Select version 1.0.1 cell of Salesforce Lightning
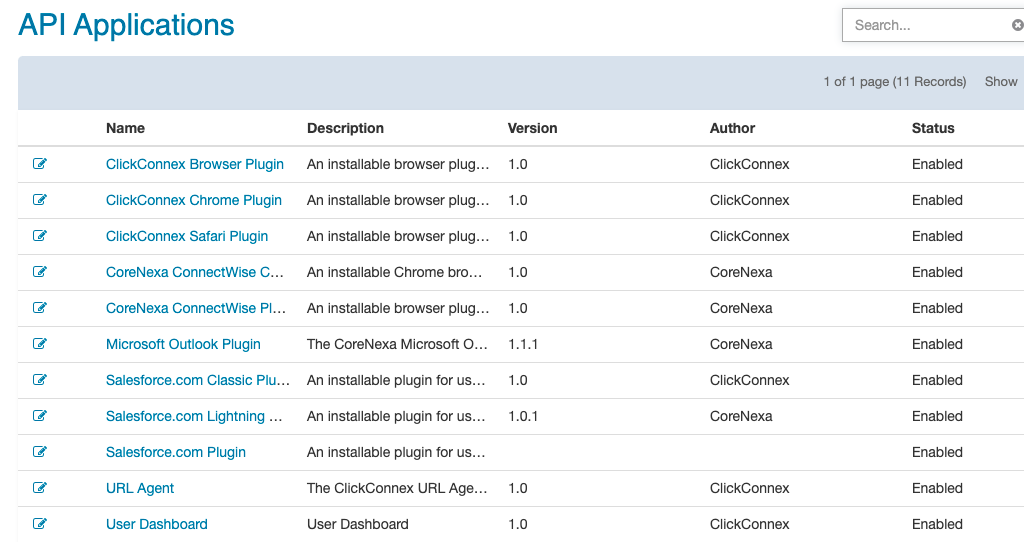The height and width of the screenshot is (542, 1024). 523,416
